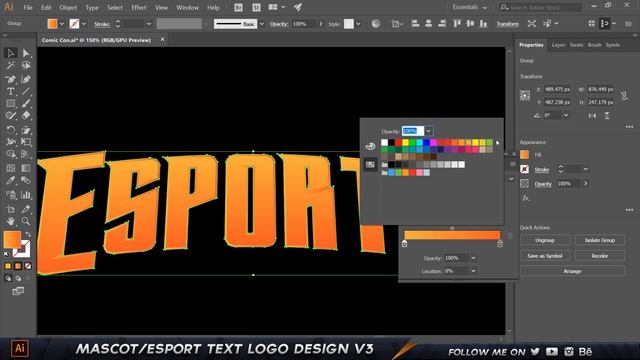Open the stroke color dropdown in control bar
The height and width of the screenshot is (360, 640).
pos(84,24)
